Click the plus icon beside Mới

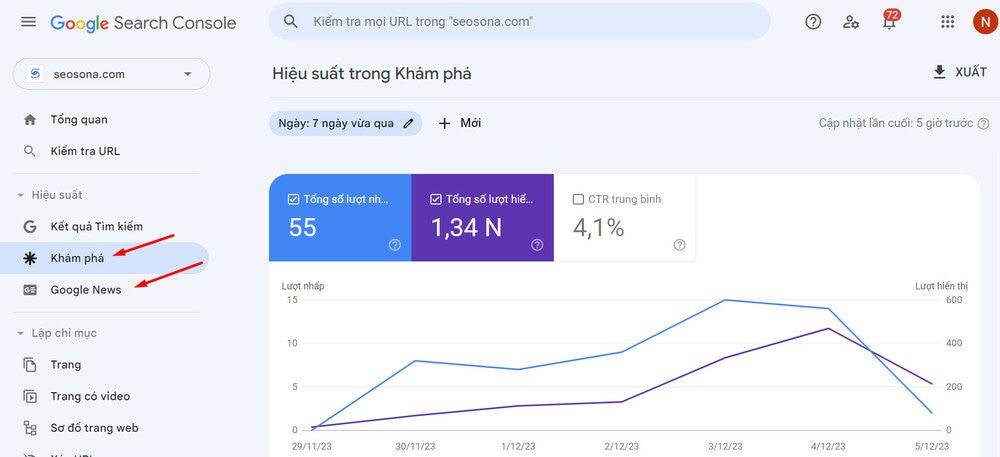[445, 124]
